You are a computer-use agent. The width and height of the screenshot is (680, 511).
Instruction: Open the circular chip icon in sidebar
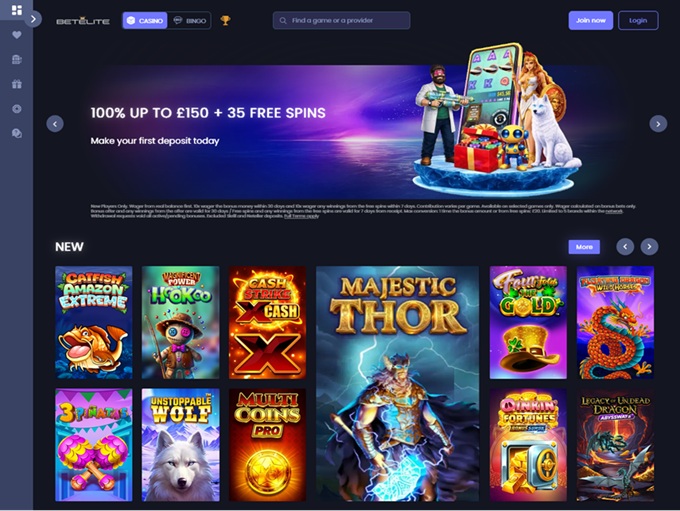point(16,108)
